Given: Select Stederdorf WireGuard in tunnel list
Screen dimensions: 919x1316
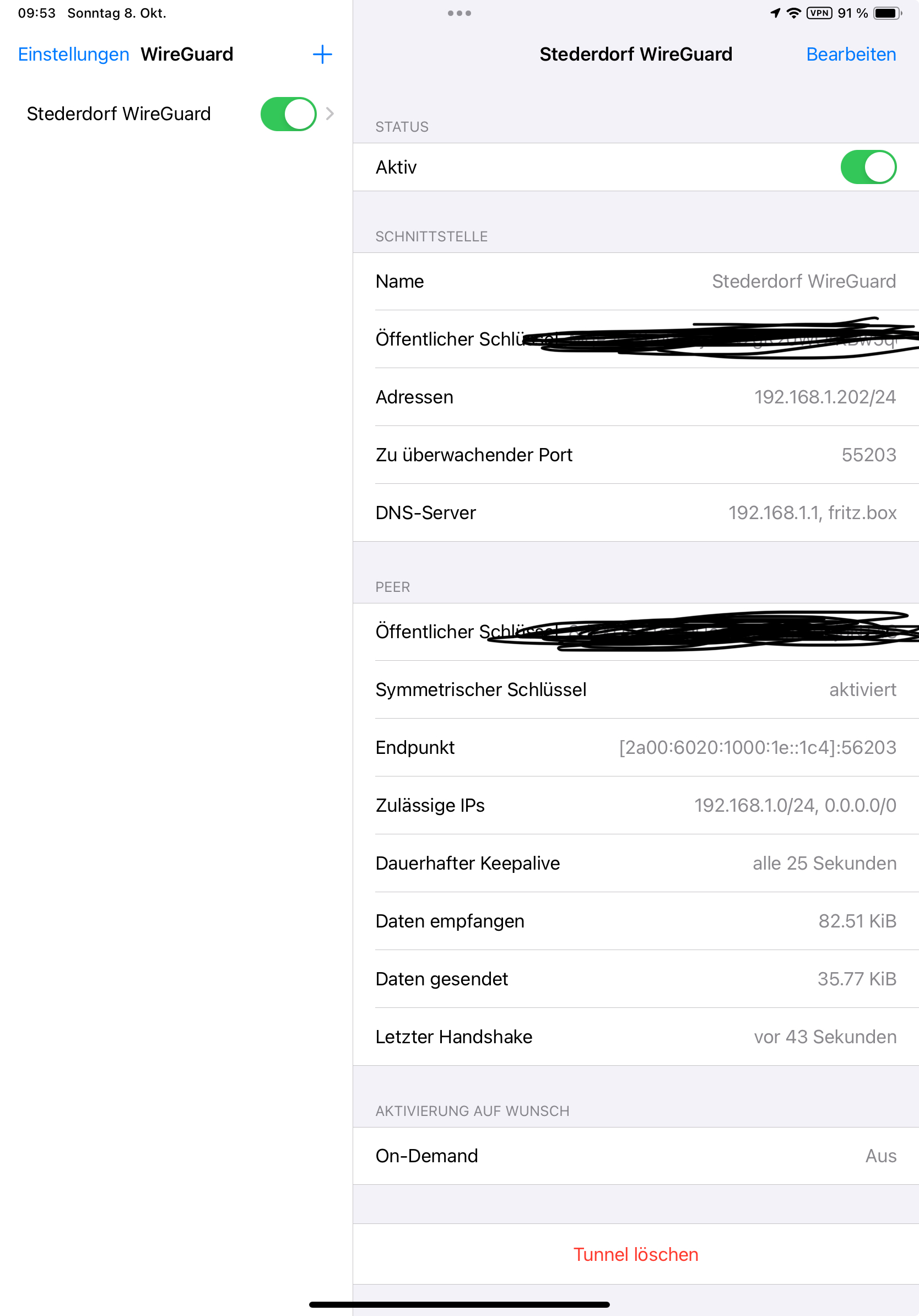Looking at the screenshot, I should coord(118,114).
